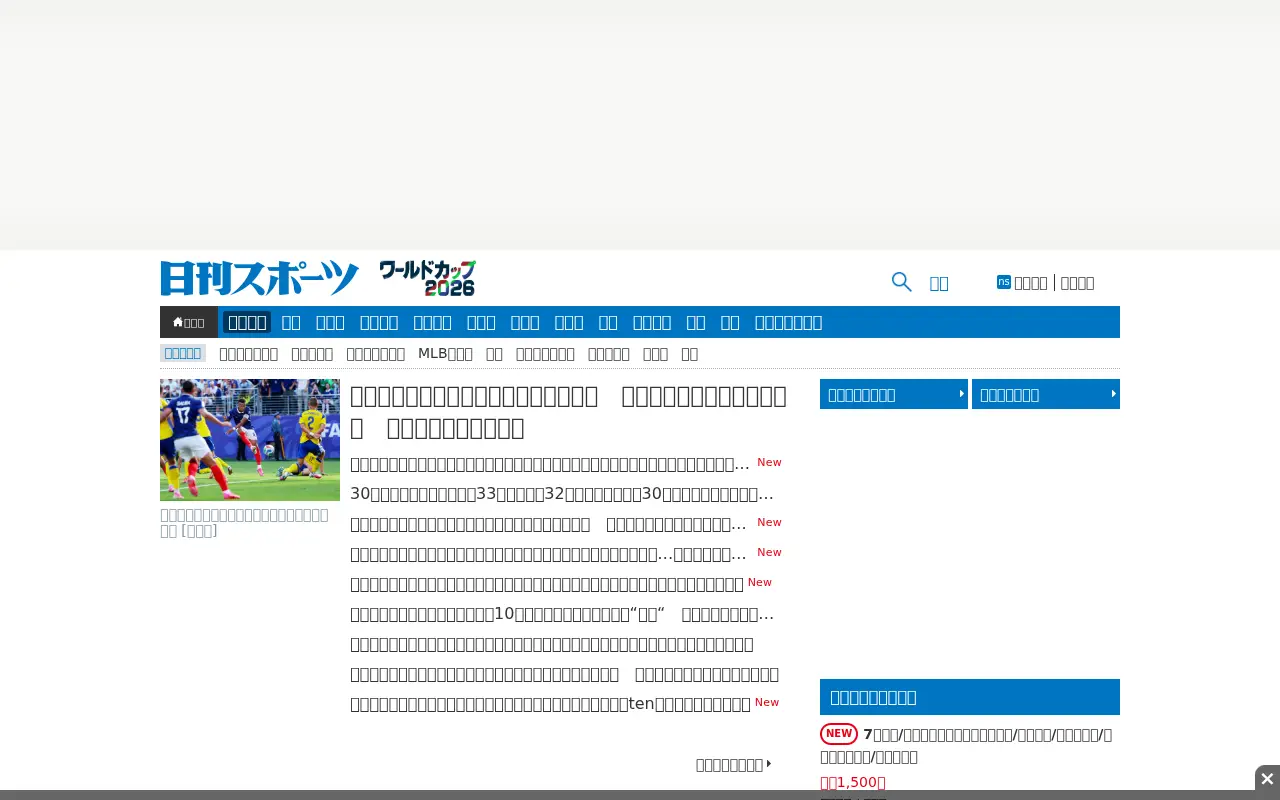Screen dimensions: 1280x800
Task: Click the blue "ns" badge icon
Action: pyautogui.click(x=1004, y=282)
